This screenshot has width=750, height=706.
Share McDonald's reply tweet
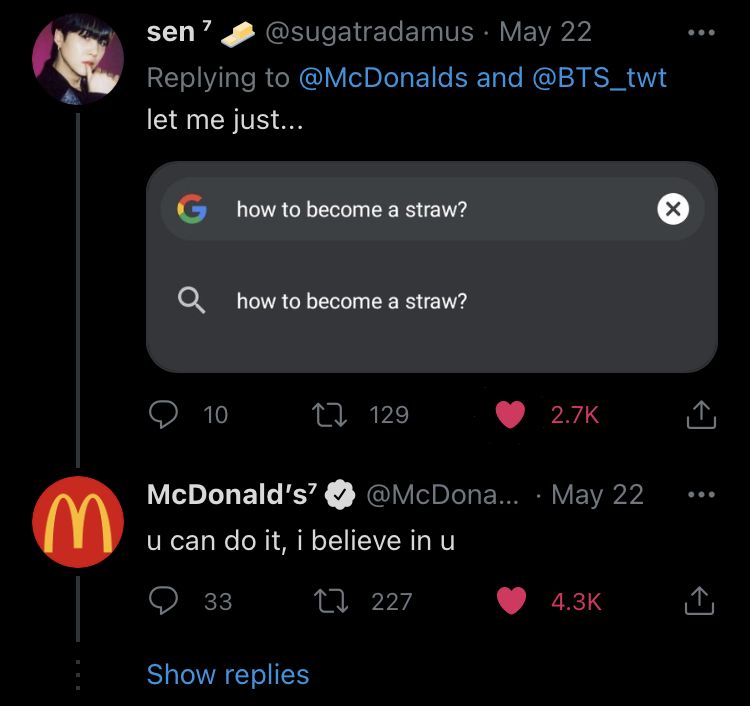(699, 600)
